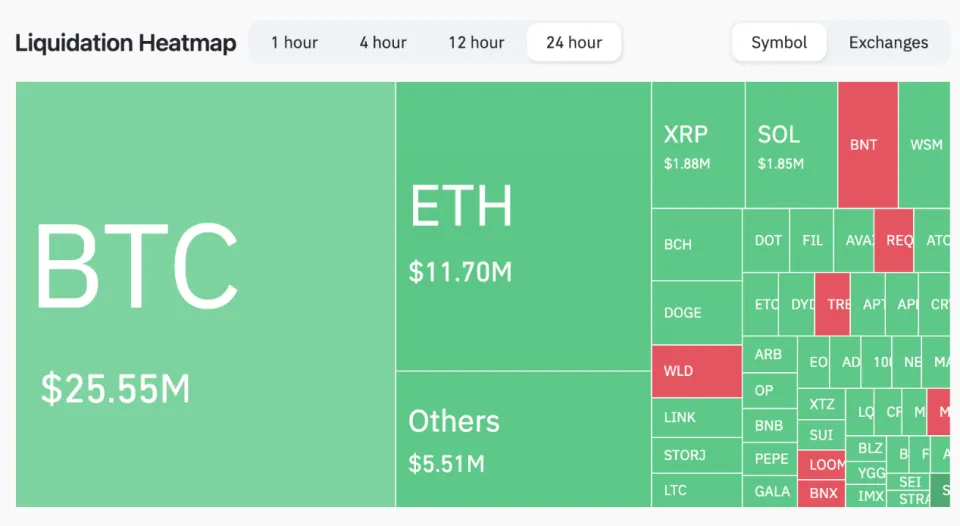The width and height of the screenshot is (960, 526).
Task: Switch heatmap view to Exchanges
Action: tap(888, 42)
